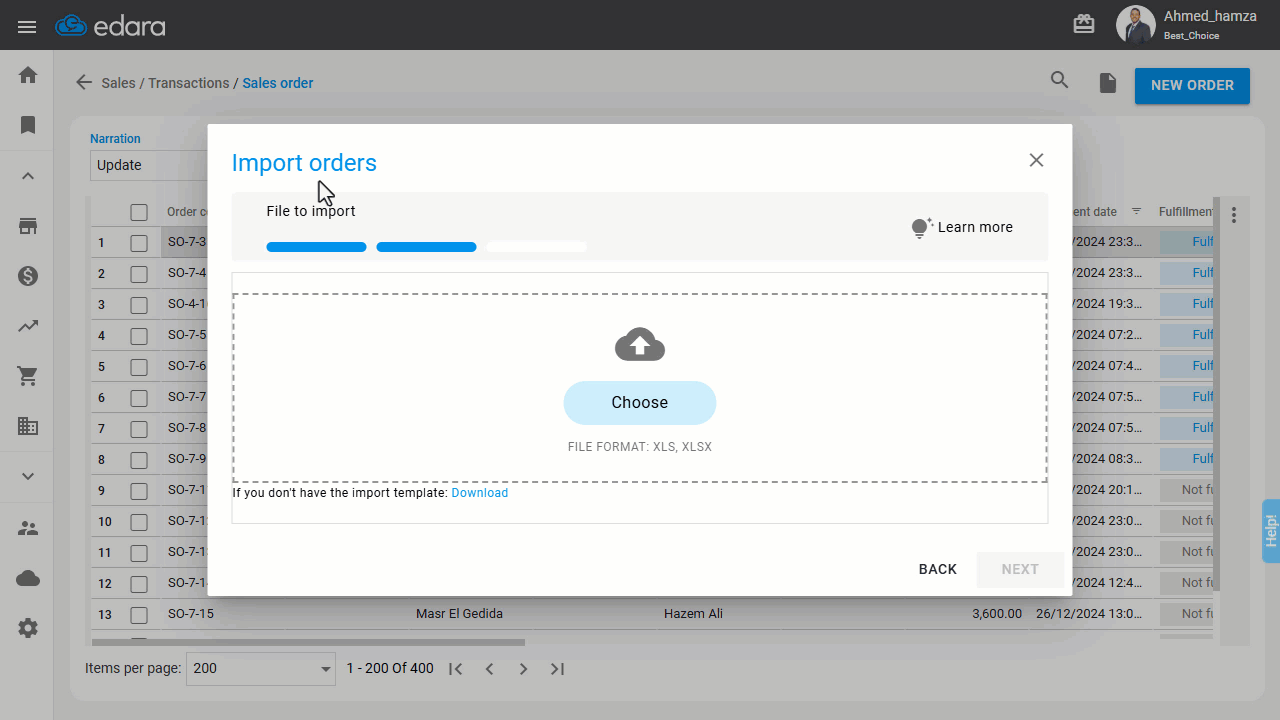Check the checkbox for row 5
This screenshot has height=720, width=1280.
pyautogui.click(x=139, y=367)
